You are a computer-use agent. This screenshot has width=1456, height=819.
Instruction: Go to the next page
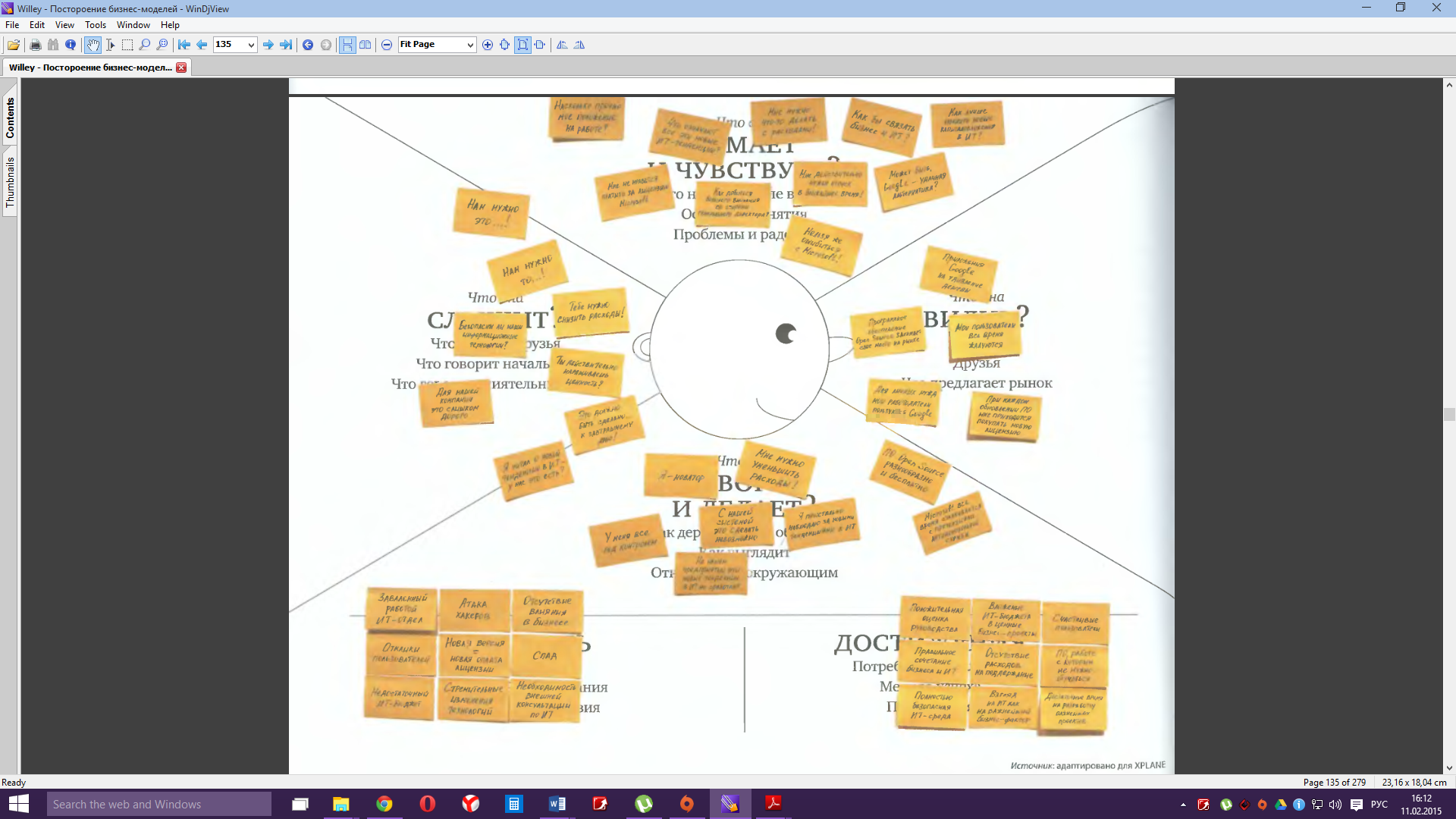tap(268, 45)
